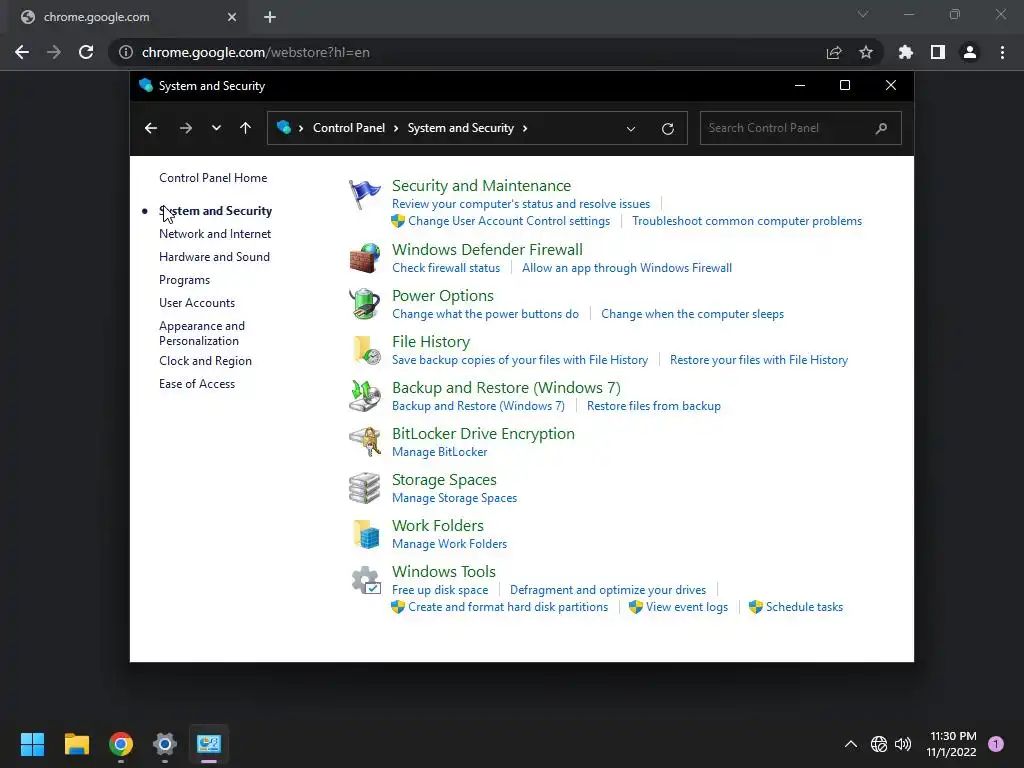Open Troubleshoot common computer problems
This screenshot has width=1024, height=768.
[x=747, y=221]
